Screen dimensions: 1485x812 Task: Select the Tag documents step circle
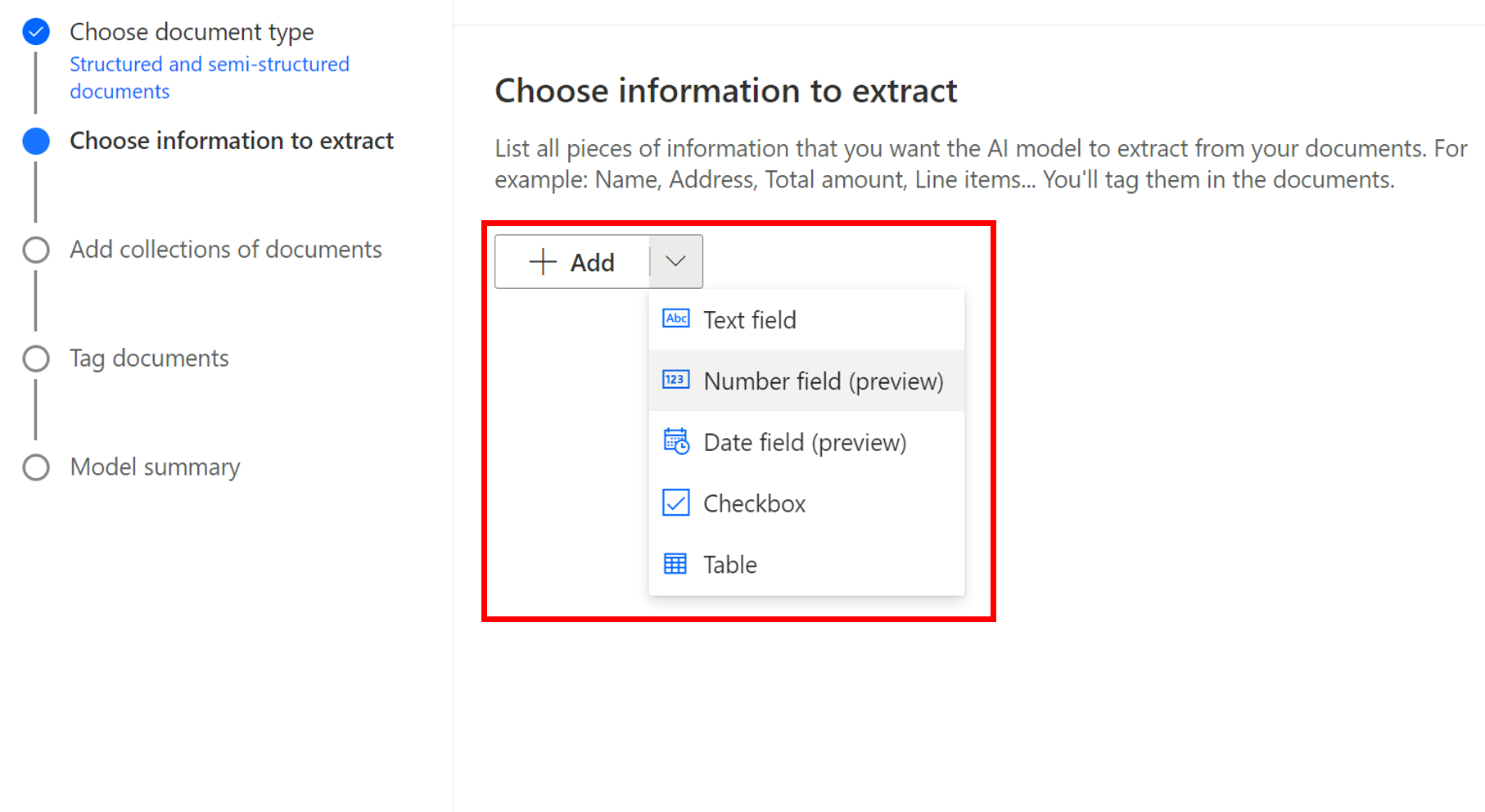click(36, 359)
